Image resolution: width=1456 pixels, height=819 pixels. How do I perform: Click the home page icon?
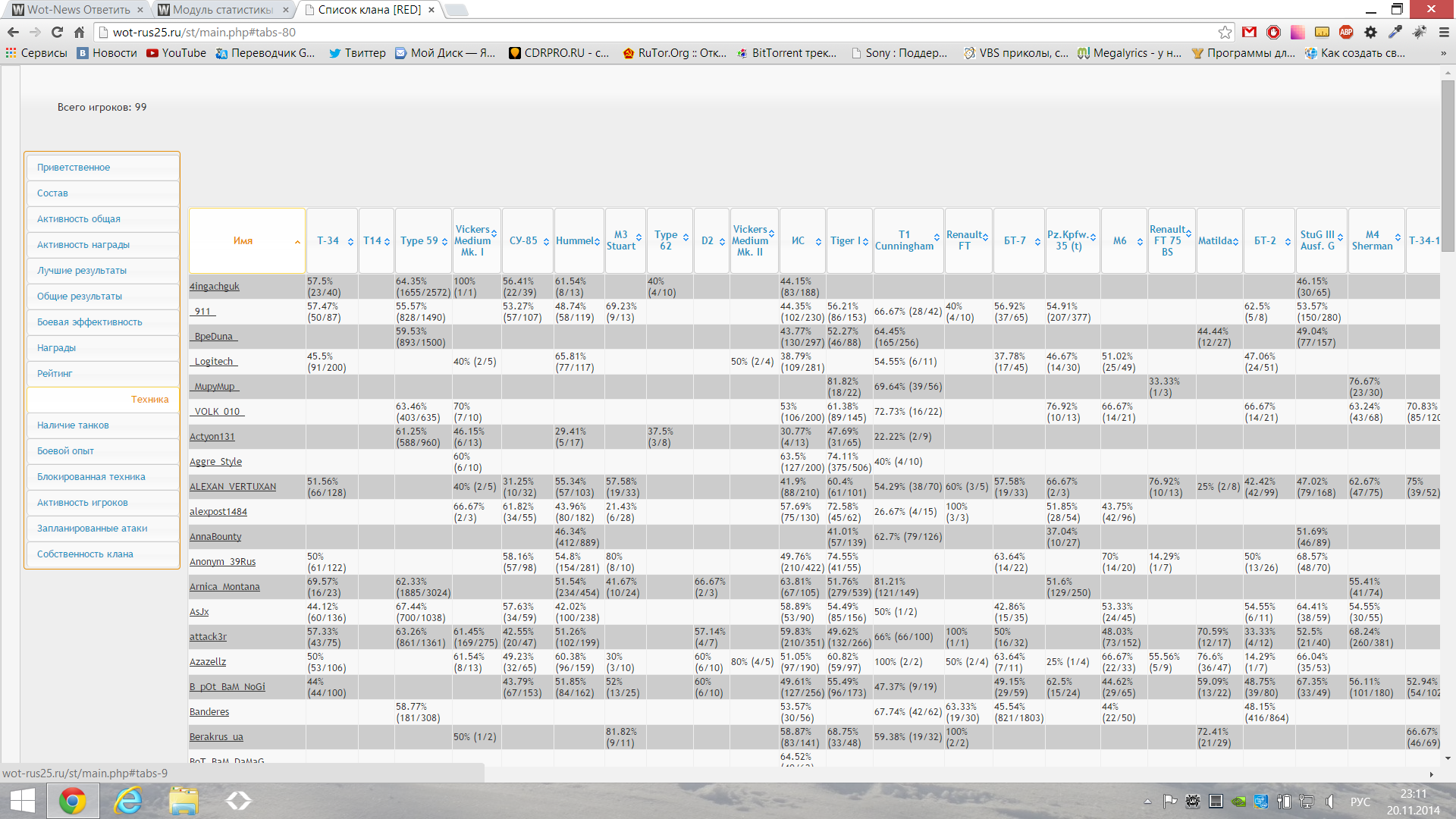click(79, 32)
